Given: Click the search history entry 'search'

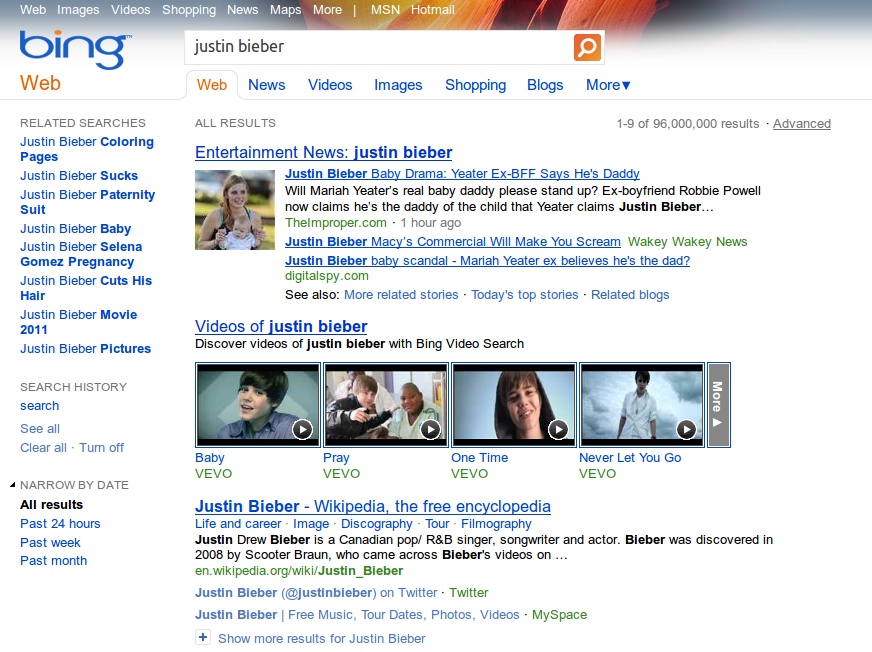Looking at the screenshot, I should [x=39, y=406].
